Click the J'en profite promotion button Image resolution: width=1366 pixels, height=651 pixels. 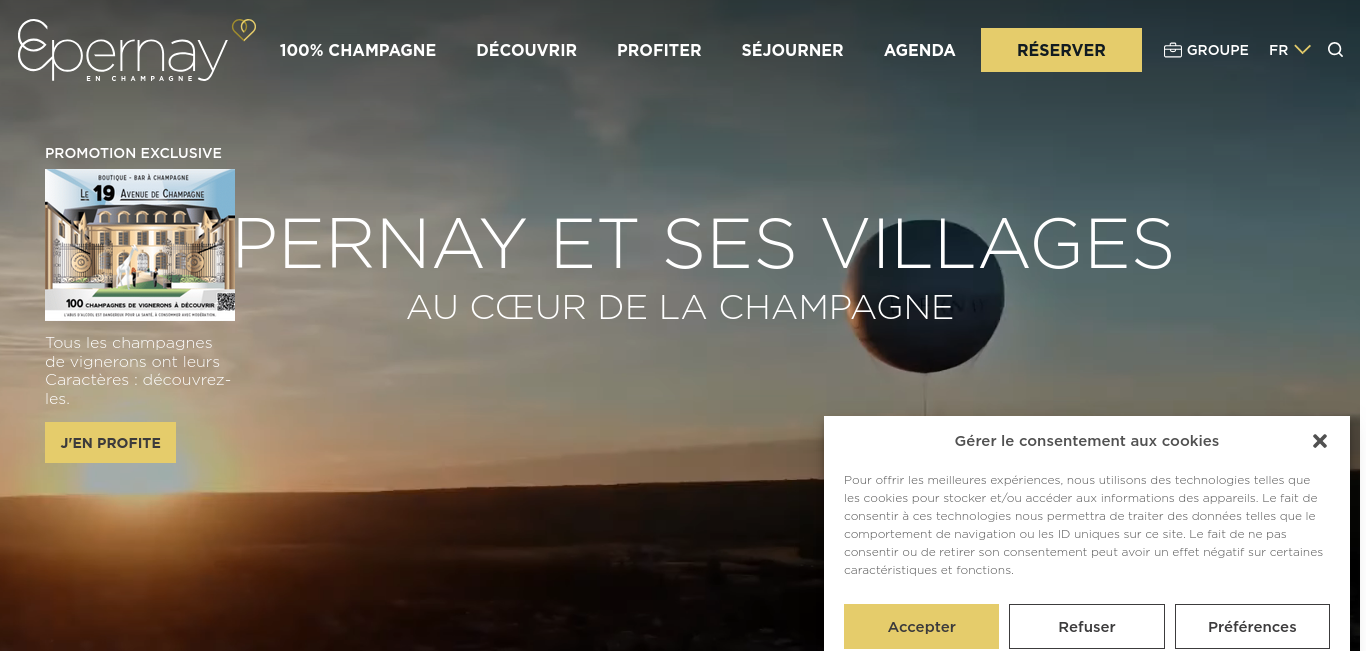pos(110,442)
